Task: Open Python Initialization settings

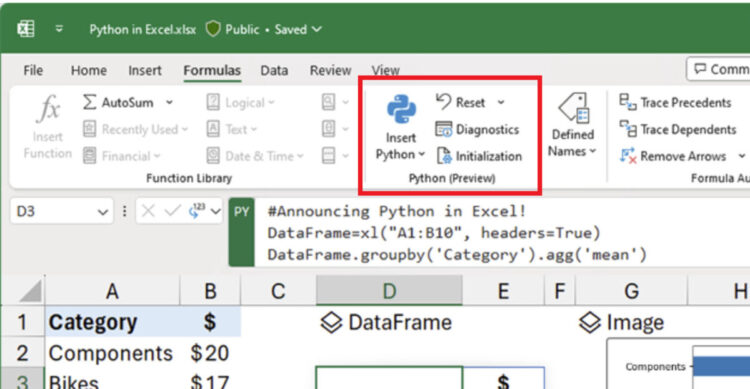Action: [478, 156]
